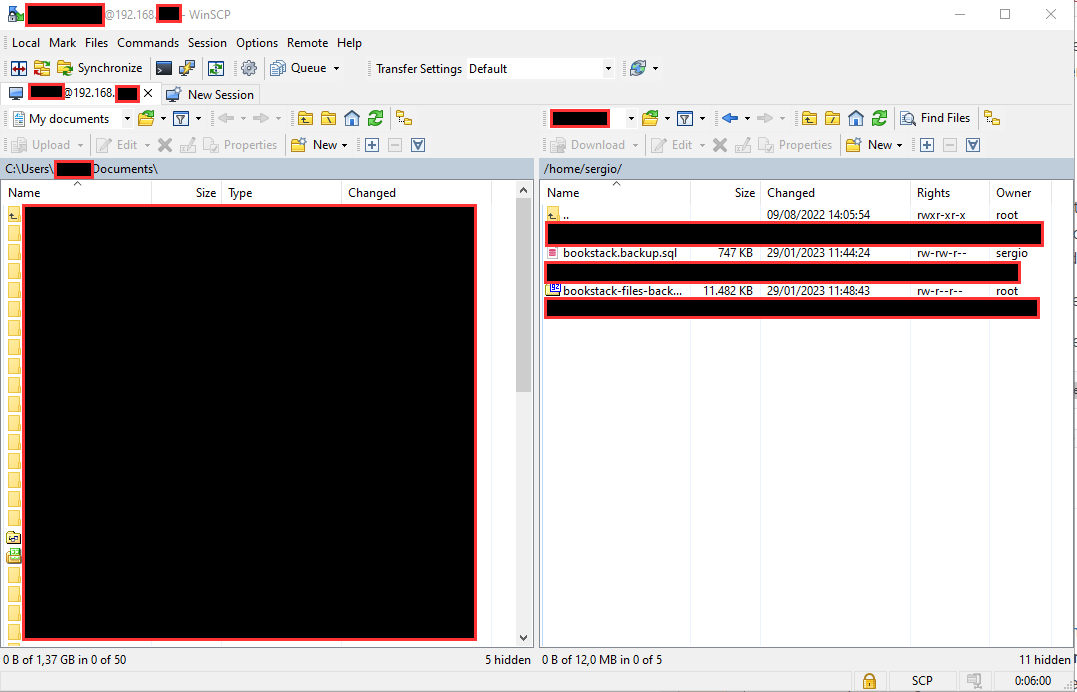Click the /home/sergio/ remote path bar
Image resolution: width=1077 pixels, height=692 pixels.
(x=806, y=168)
